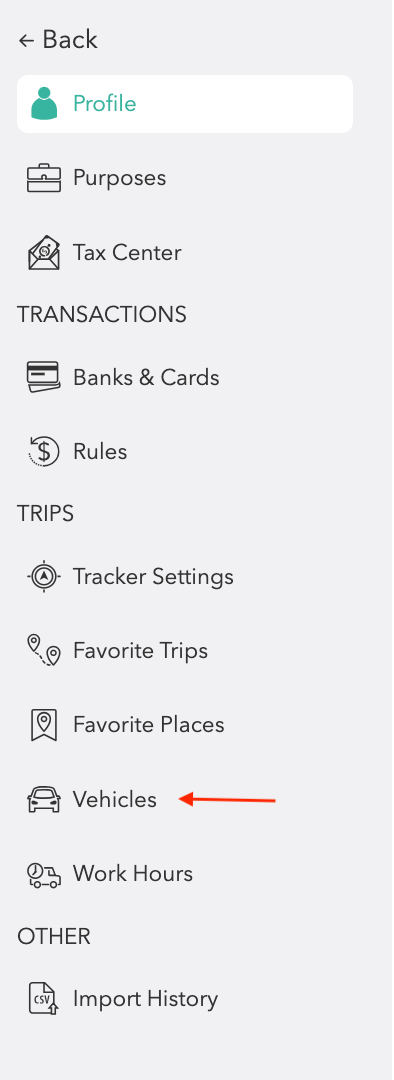Open the Vehicles settings page
The width and height of the screenshot is (394, 1080).
point(115,800)
